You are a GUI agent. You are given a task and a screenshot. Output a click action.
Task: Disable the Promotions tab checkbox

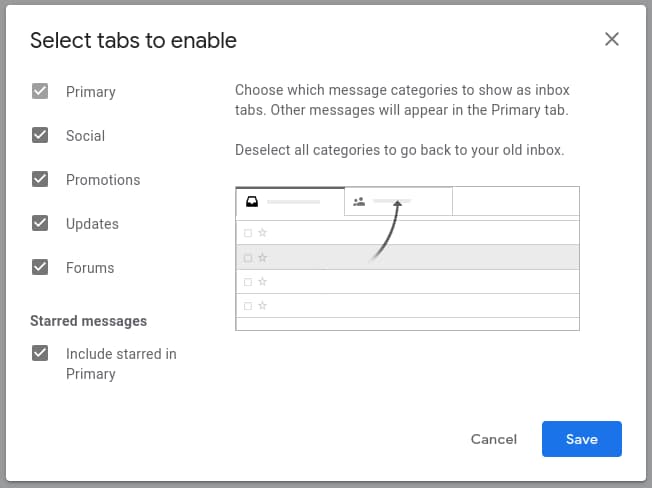(x=40, y=180)
